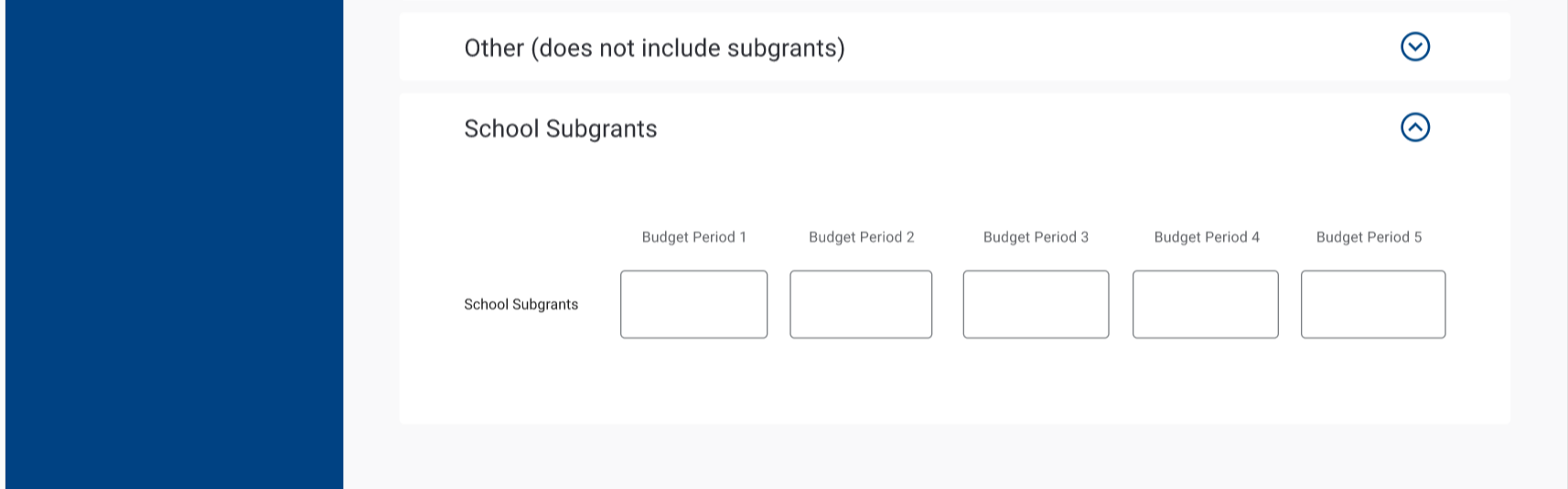Click the Budget Period 2 column label
This screenshot has width=1568, height=489.
(861, 237)
